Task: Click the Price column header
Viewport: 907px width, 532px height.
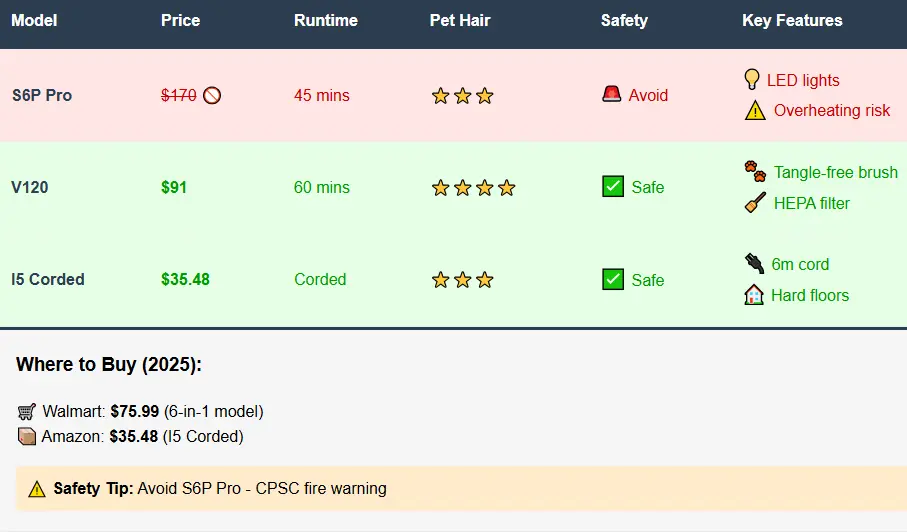Action: point(180,20)
